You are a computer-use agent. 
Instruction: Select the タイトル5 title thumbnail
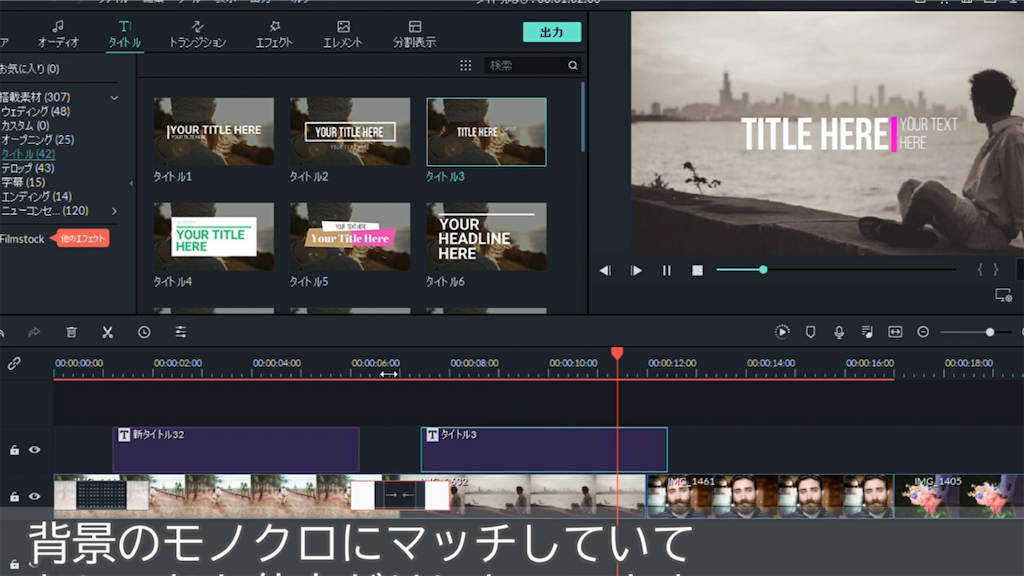350,237
